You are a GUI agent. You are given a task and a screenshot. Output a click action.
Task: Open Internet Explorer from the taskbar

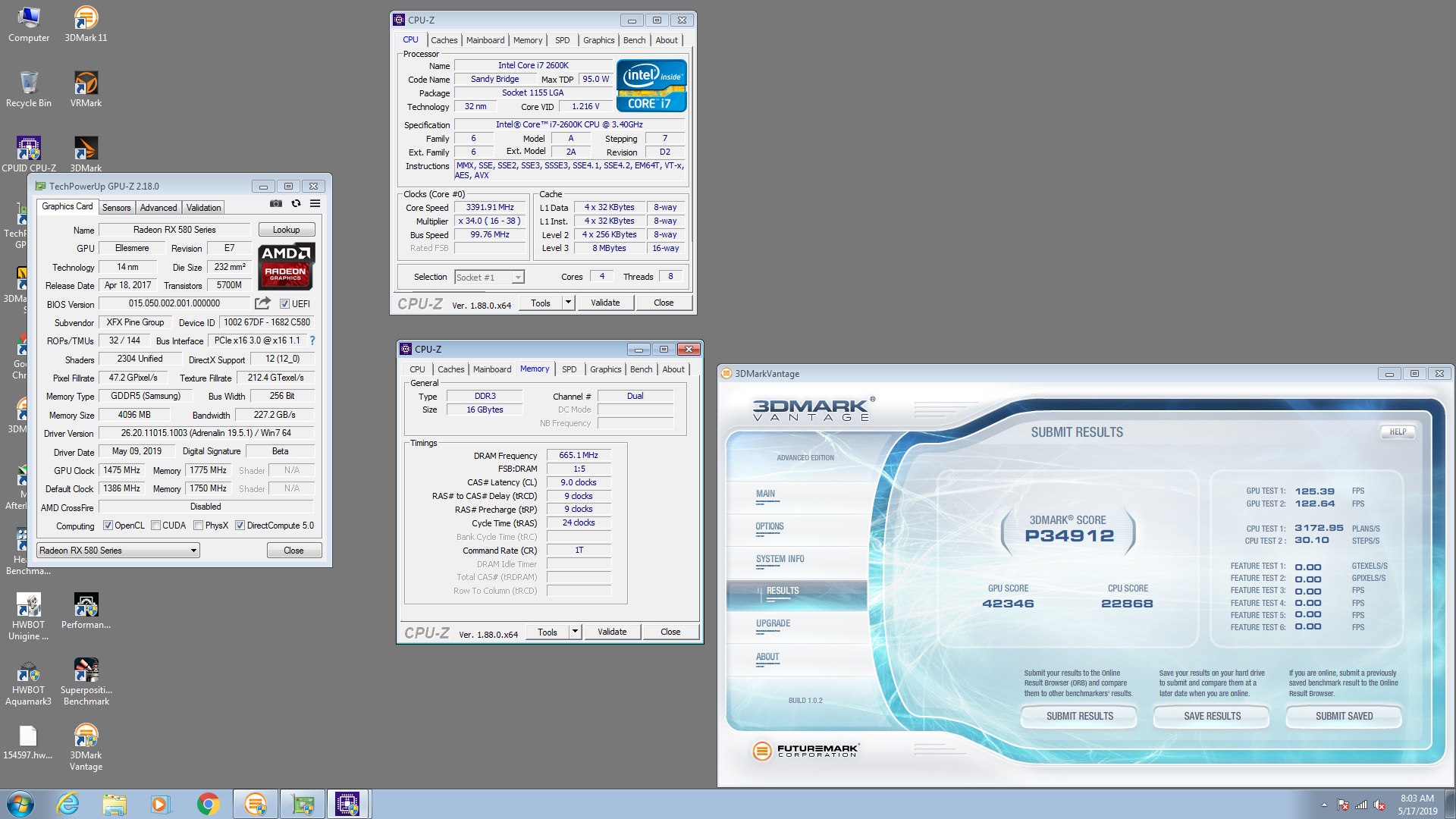68,804
